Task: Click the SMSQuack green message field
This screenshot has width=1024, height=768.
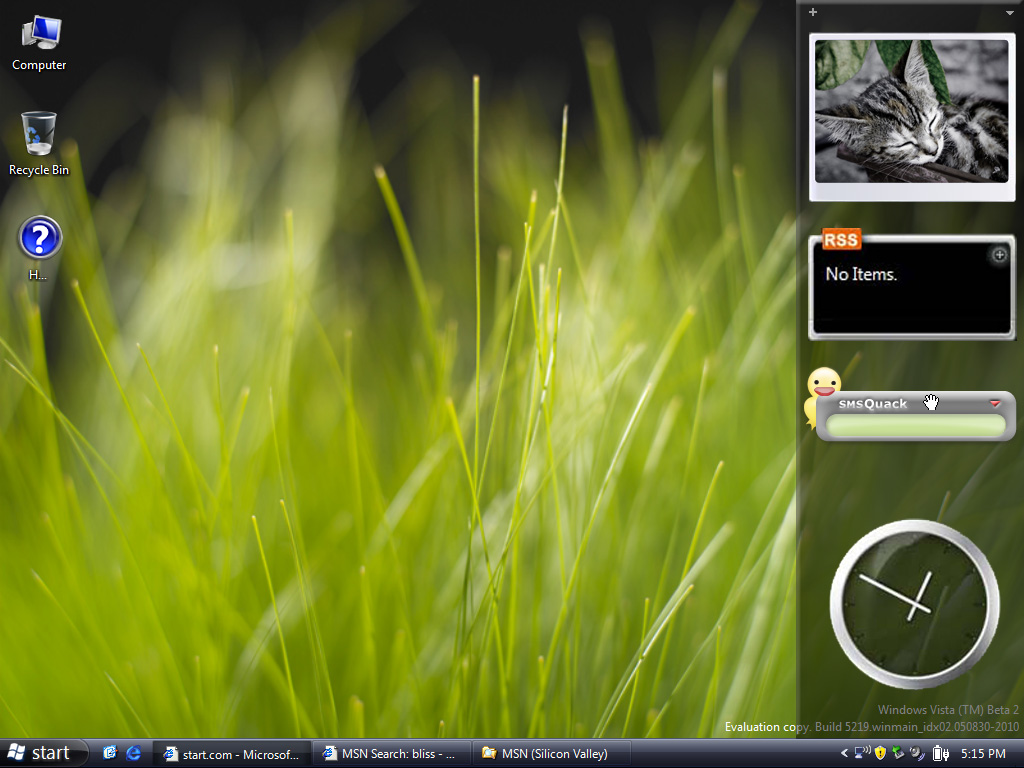Action: [x=915, y=426]
